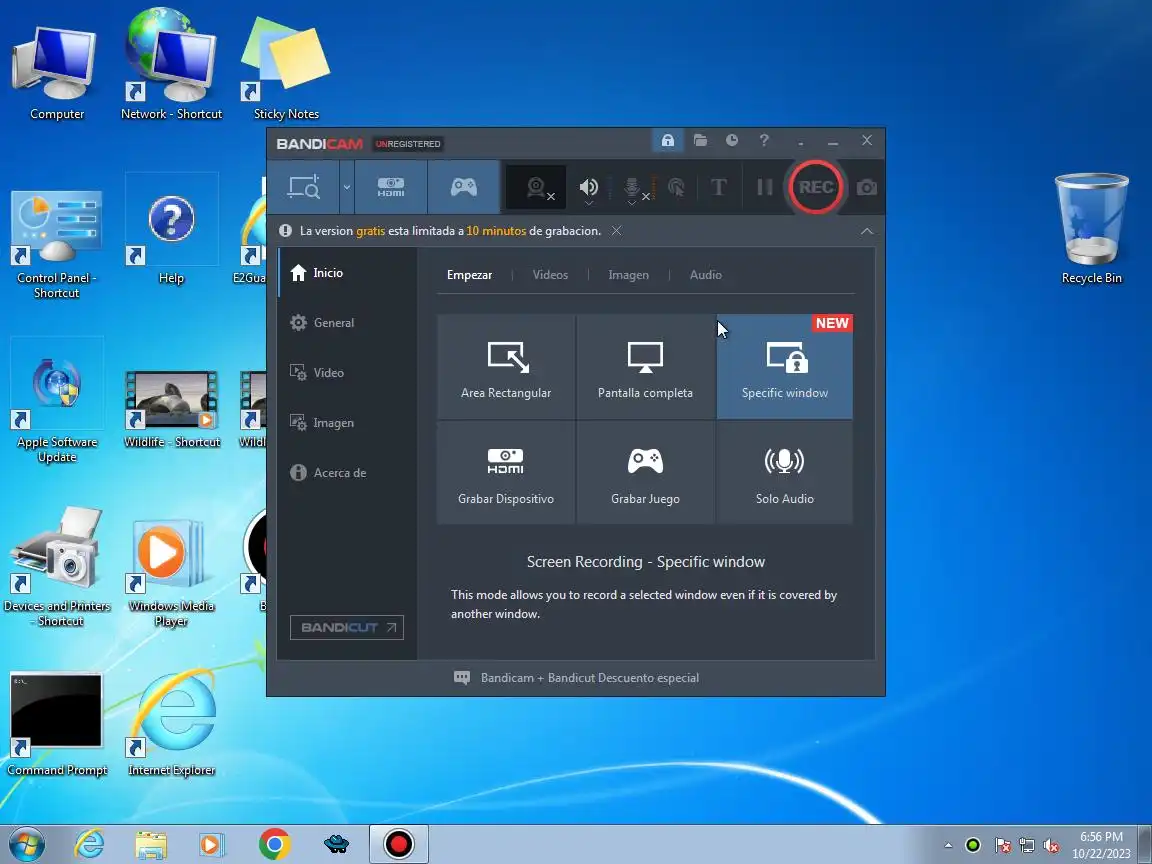Choose the Grabar Dispositivo tile

506,473
